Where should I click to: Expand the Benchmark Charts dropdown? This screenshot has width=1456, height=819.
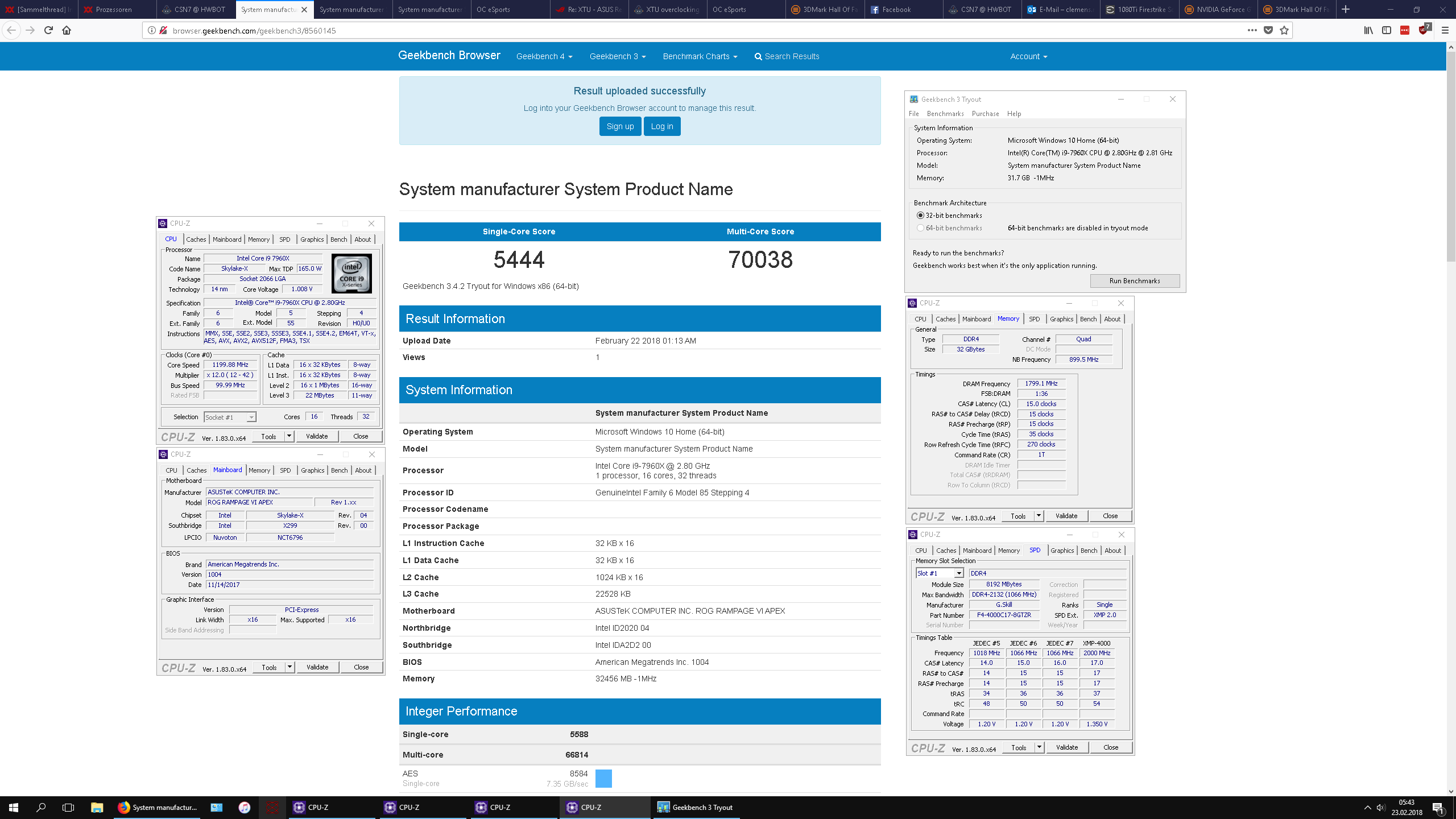(x=700, y=56)
